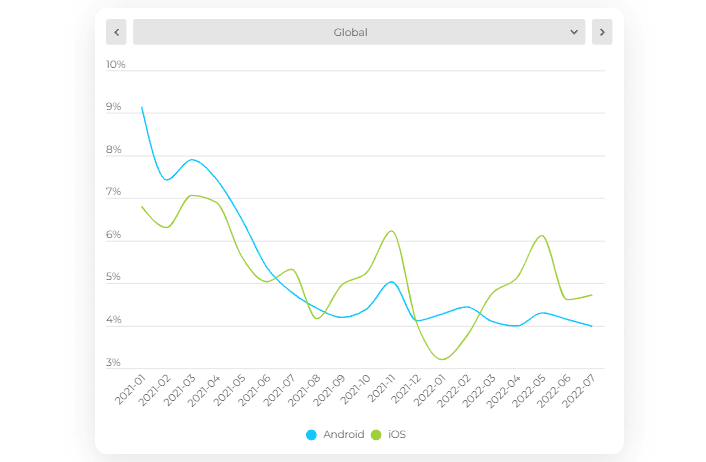The image size is (706, 462).
Task: Click the 3% y-axis label
Action: (114, 363)
